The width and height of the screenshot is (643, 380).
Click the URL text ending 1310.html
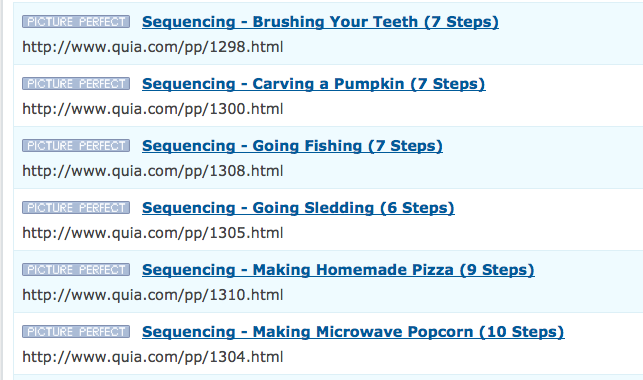tap(153, 295)
